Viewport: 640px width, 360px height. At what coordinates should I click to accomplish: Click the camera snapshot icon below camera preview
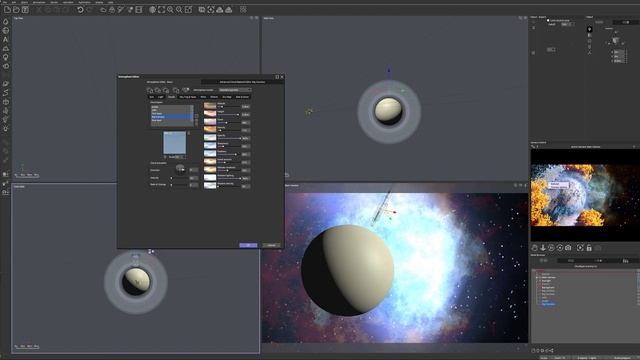pos(568,248)
